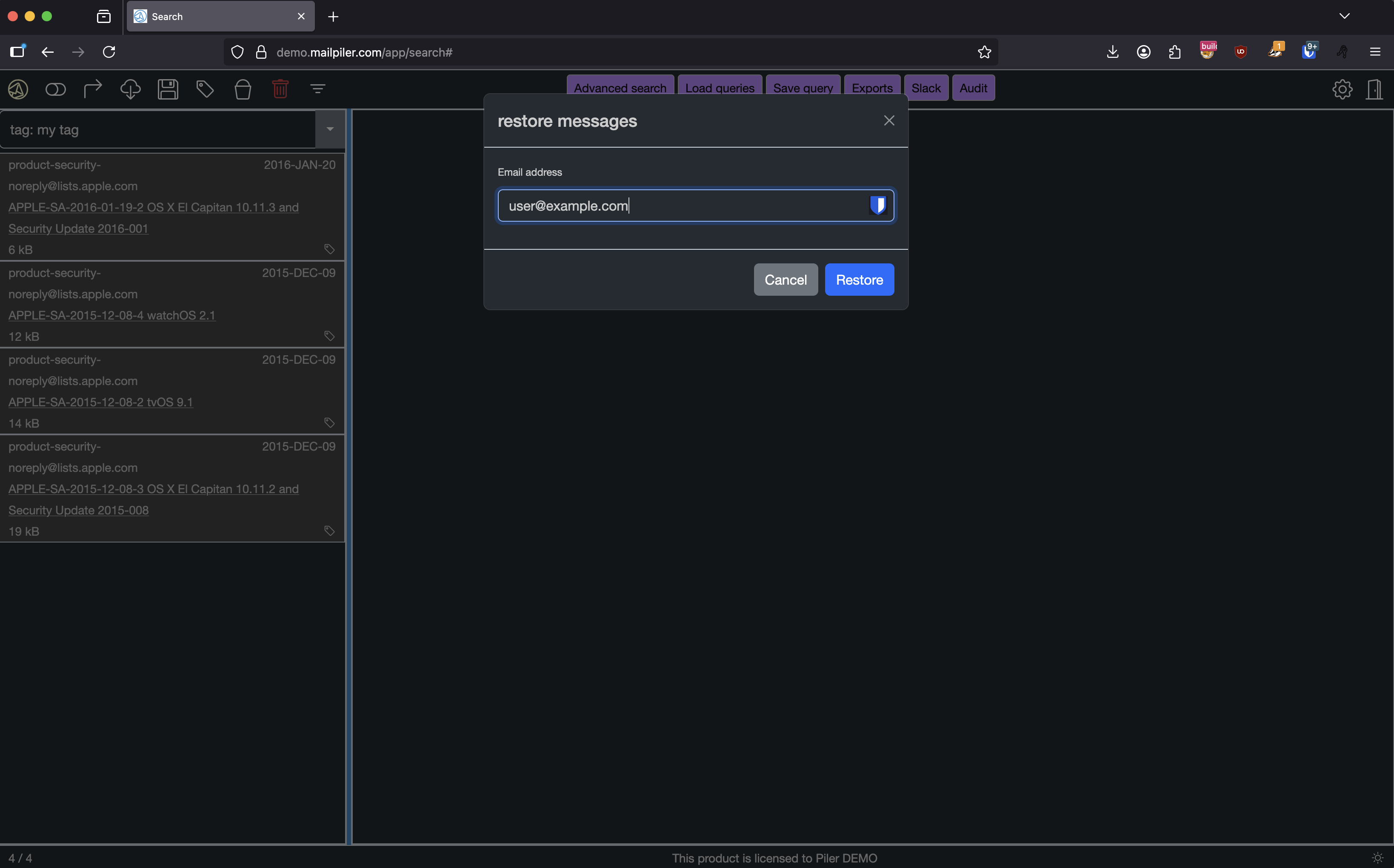Viewport: 1394px width, 868px height.
Task: Expand browser tab list chevron
Action: [1344, 16]
